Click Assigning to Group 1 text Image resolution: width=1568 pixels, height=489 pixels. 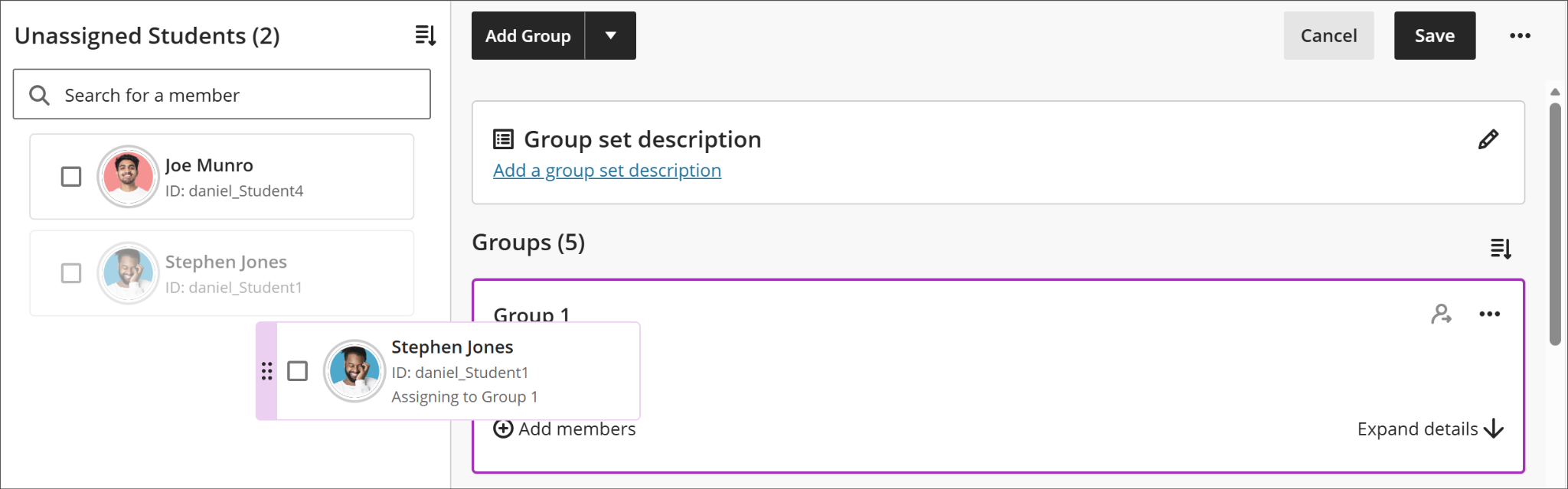tap(465, 397)
